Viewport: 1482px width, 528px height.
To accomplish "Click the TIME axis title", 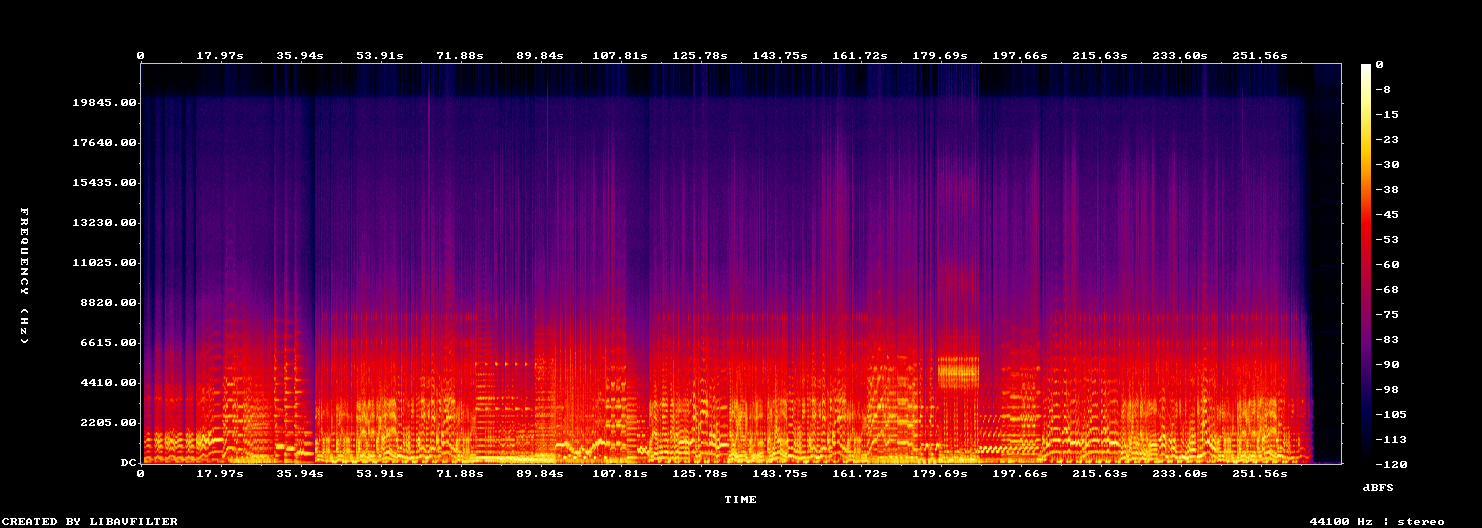I will click(741, 499).
